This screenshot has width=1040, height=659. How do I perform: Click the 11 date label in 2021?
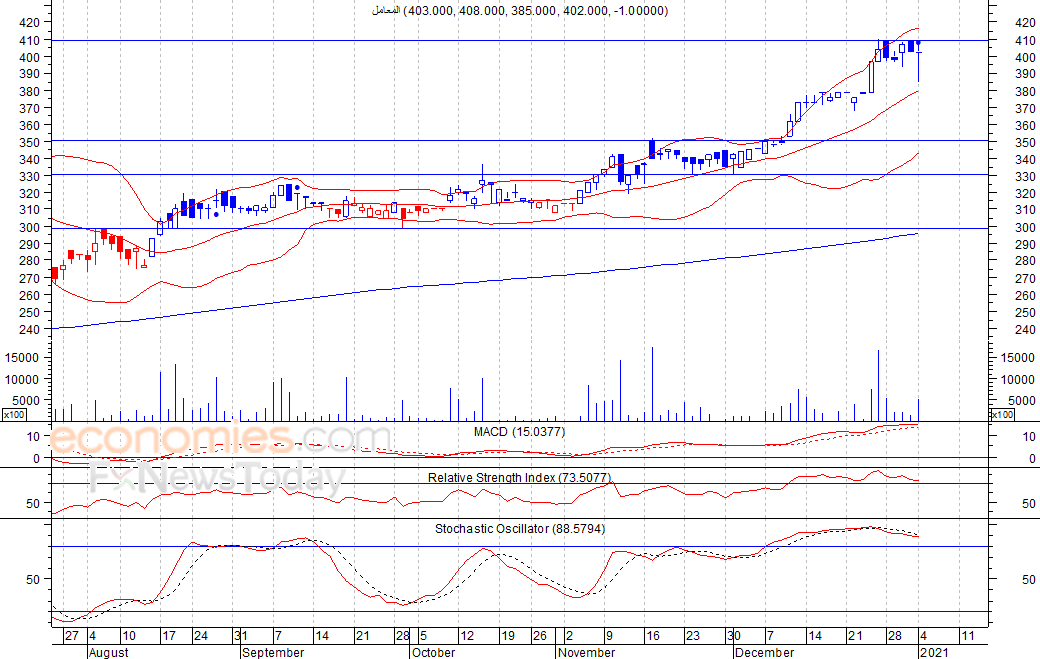968,636
